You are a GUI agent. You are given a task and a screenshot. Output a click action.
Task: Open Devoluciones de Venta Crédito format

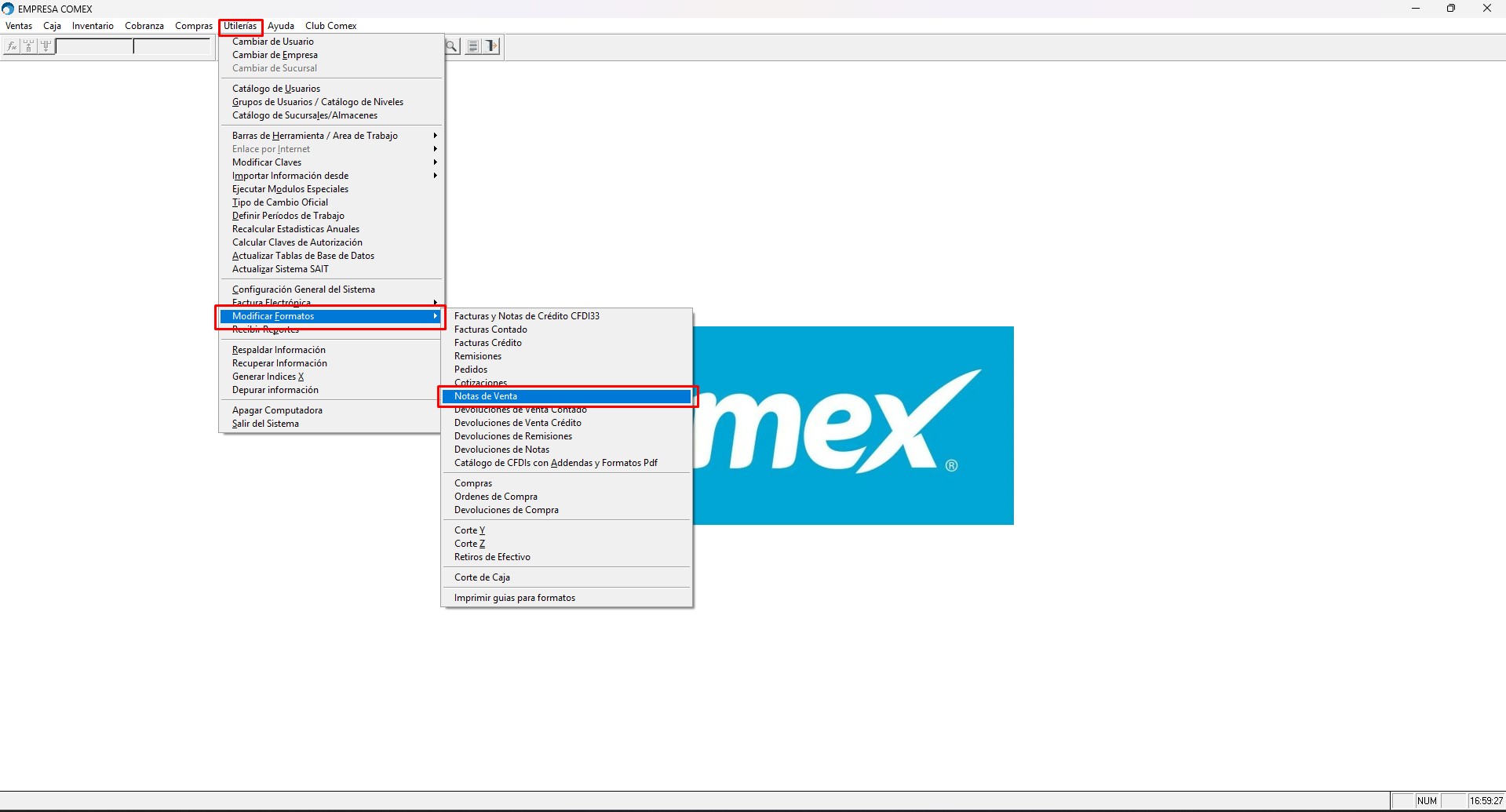click(x=567, y=423)
